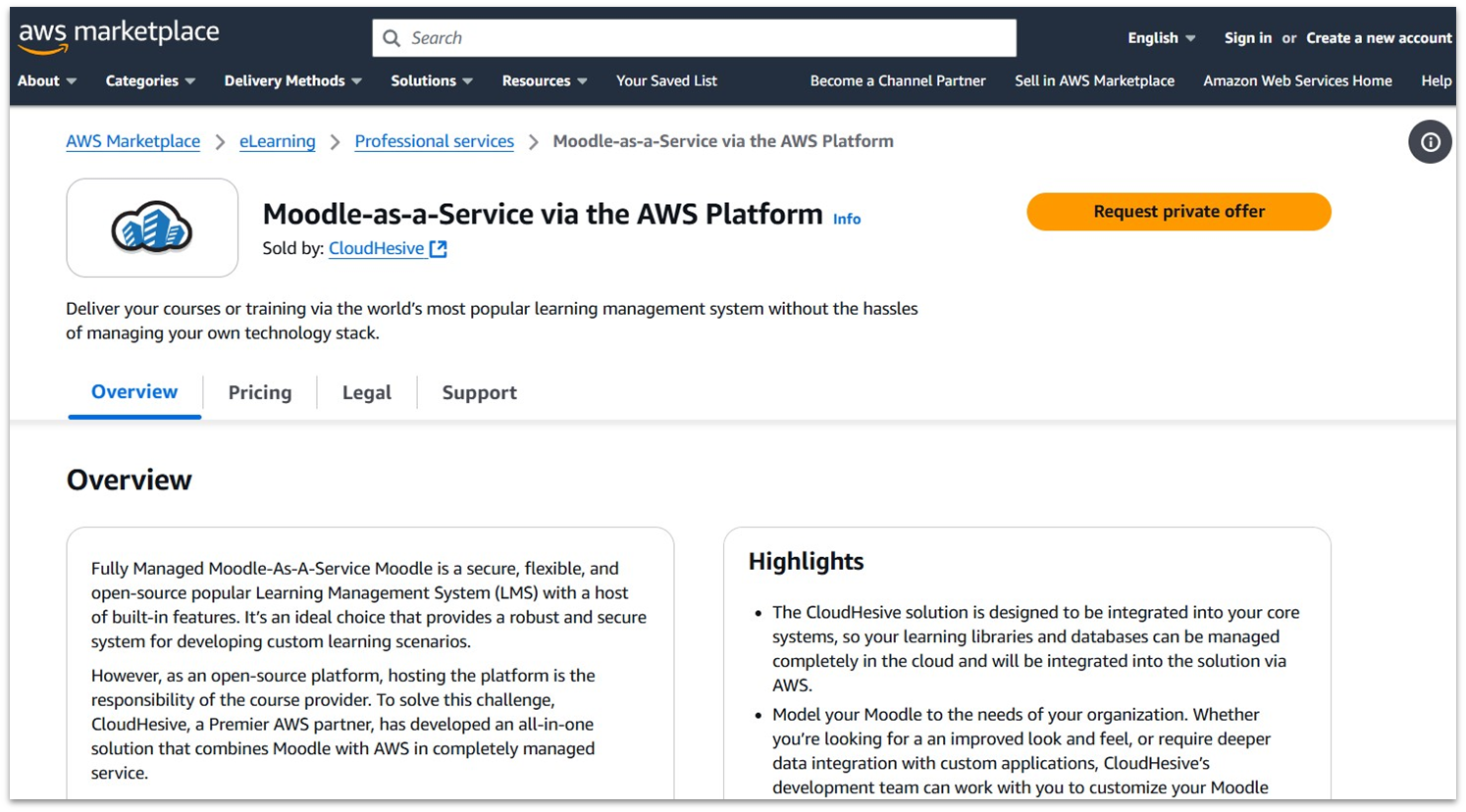The height and width of the screenshot is (812, 1466).
Task: Click the Sign in link
Action: tap(1247, 38)
